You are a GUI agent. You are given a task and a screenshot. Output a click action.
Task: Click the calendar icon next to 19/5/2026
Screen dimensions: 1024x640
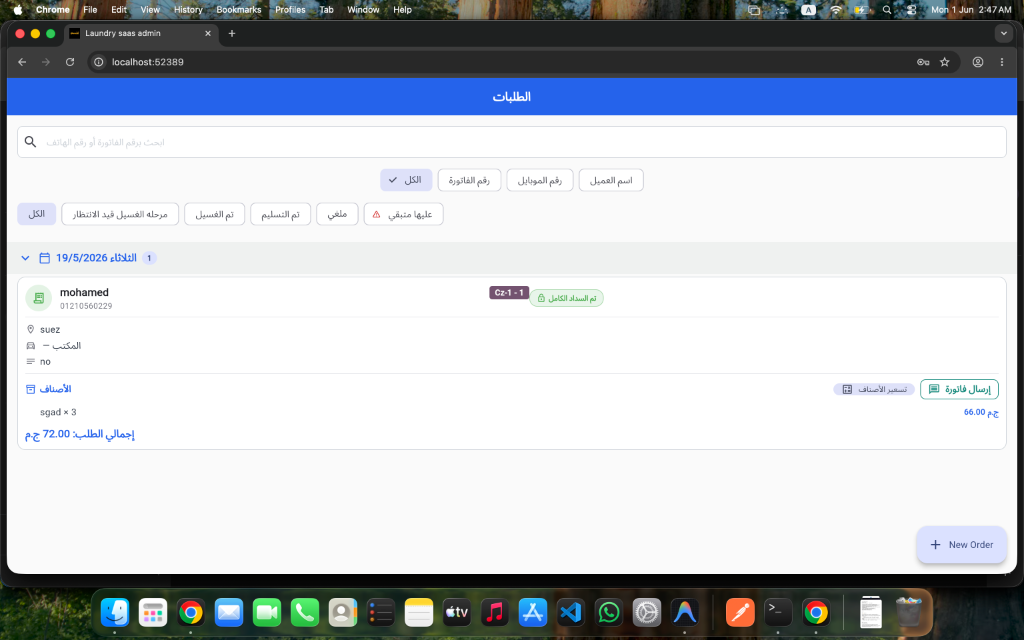pos(44,258)
